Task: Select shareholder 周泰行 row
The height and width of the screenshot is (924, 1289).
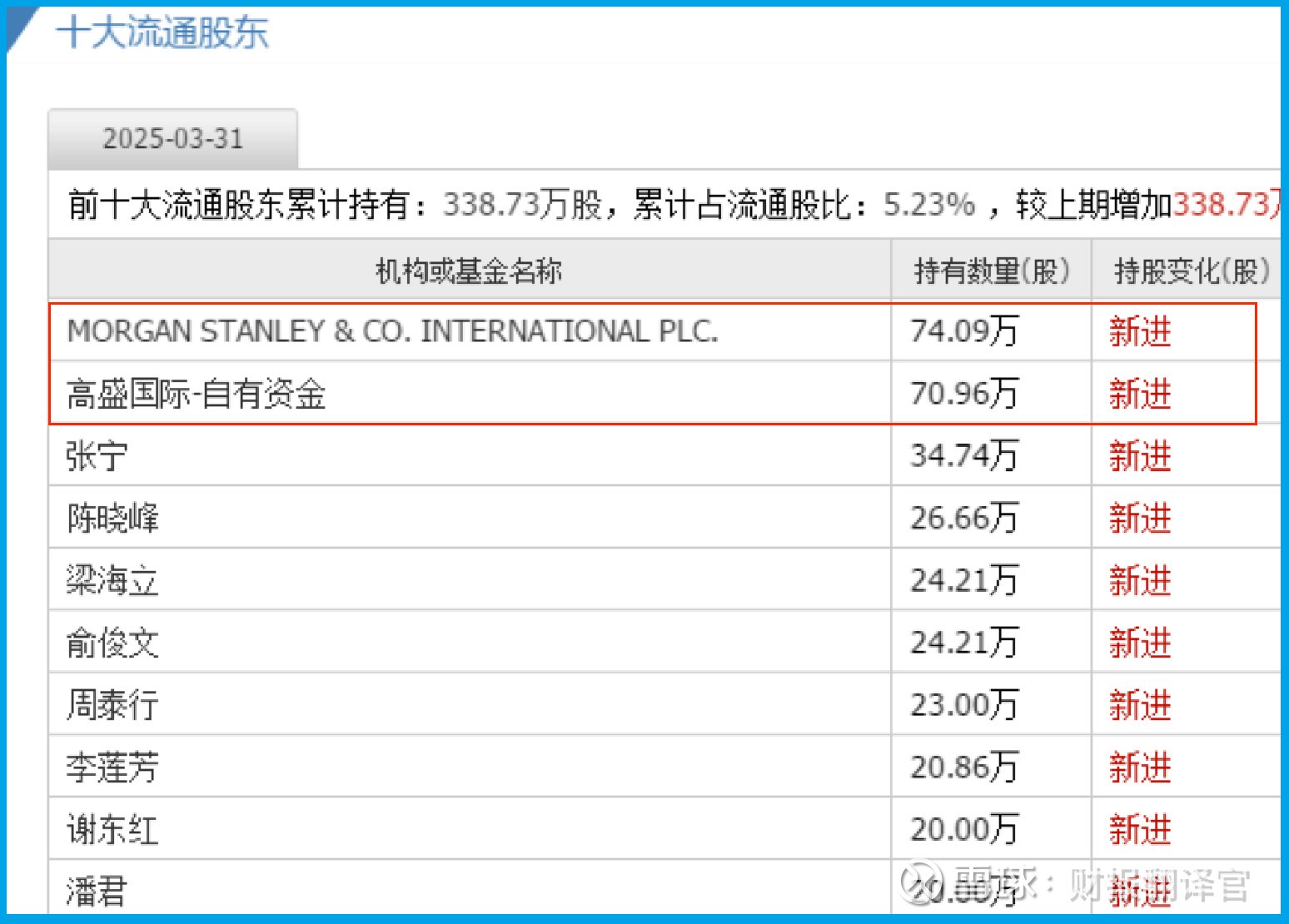Action: click(112, 705)
